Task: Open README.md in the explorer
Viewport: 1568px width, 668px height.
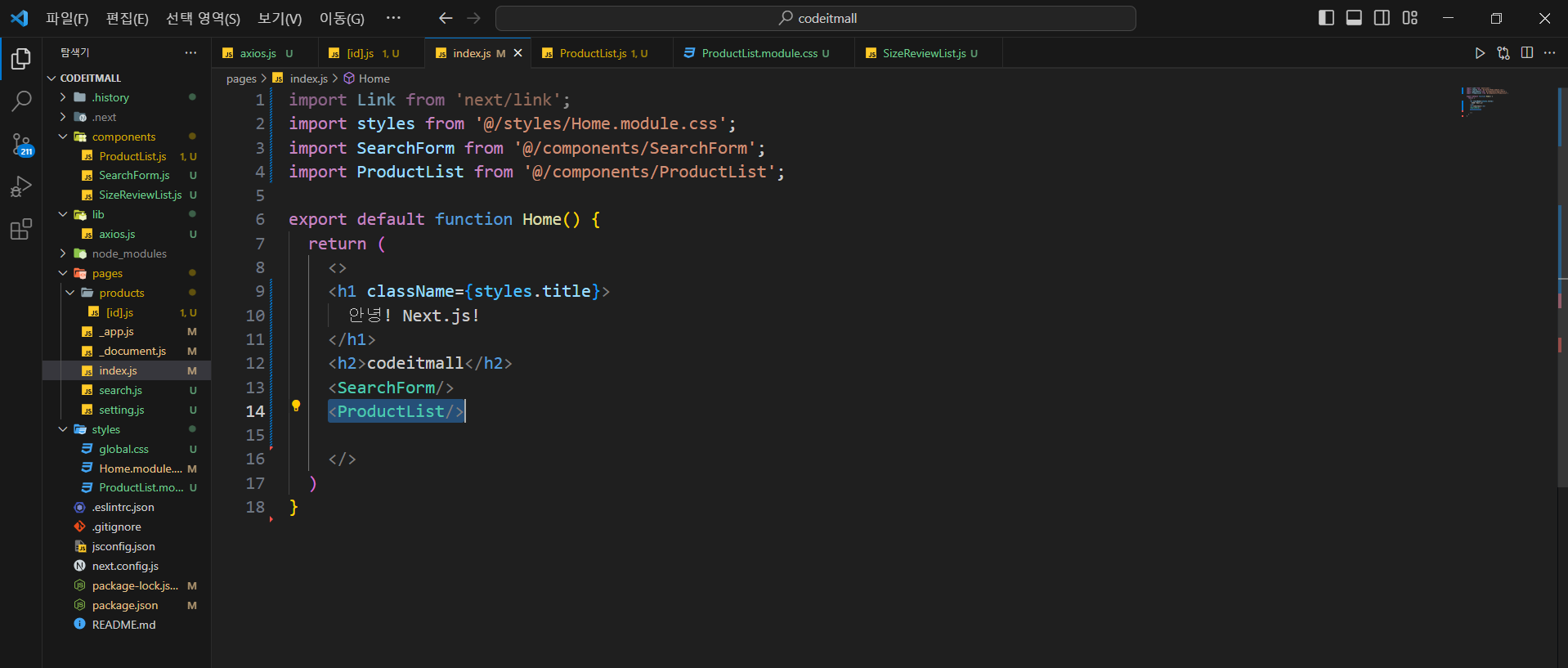Action: click(127, 625)
